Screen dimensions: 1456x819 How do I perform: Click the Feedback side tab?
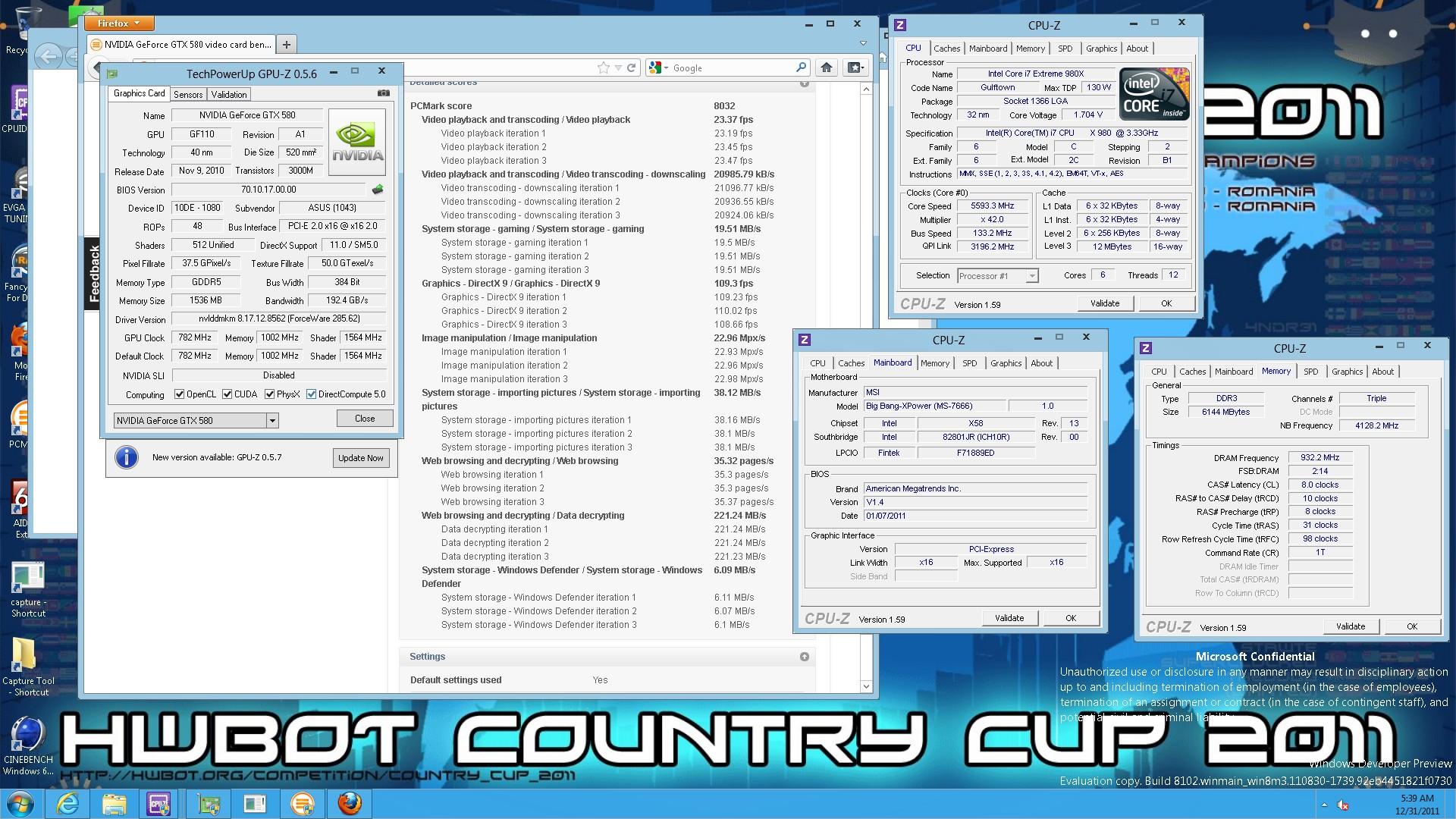[93, 274]
